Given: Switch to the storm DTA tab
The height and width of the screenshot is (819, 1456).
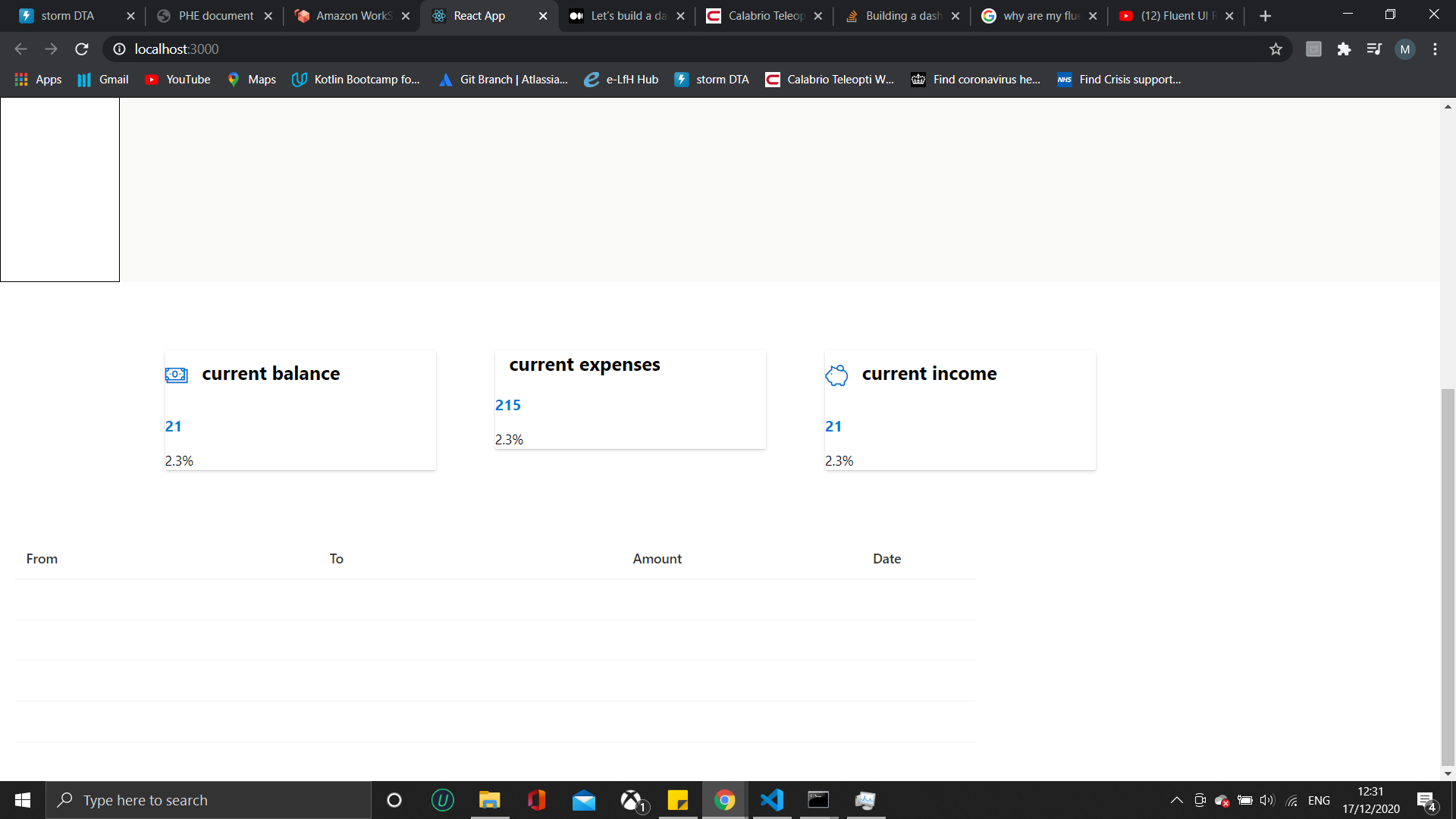Looking at the screenshot, I should click(x=67, y=16).
